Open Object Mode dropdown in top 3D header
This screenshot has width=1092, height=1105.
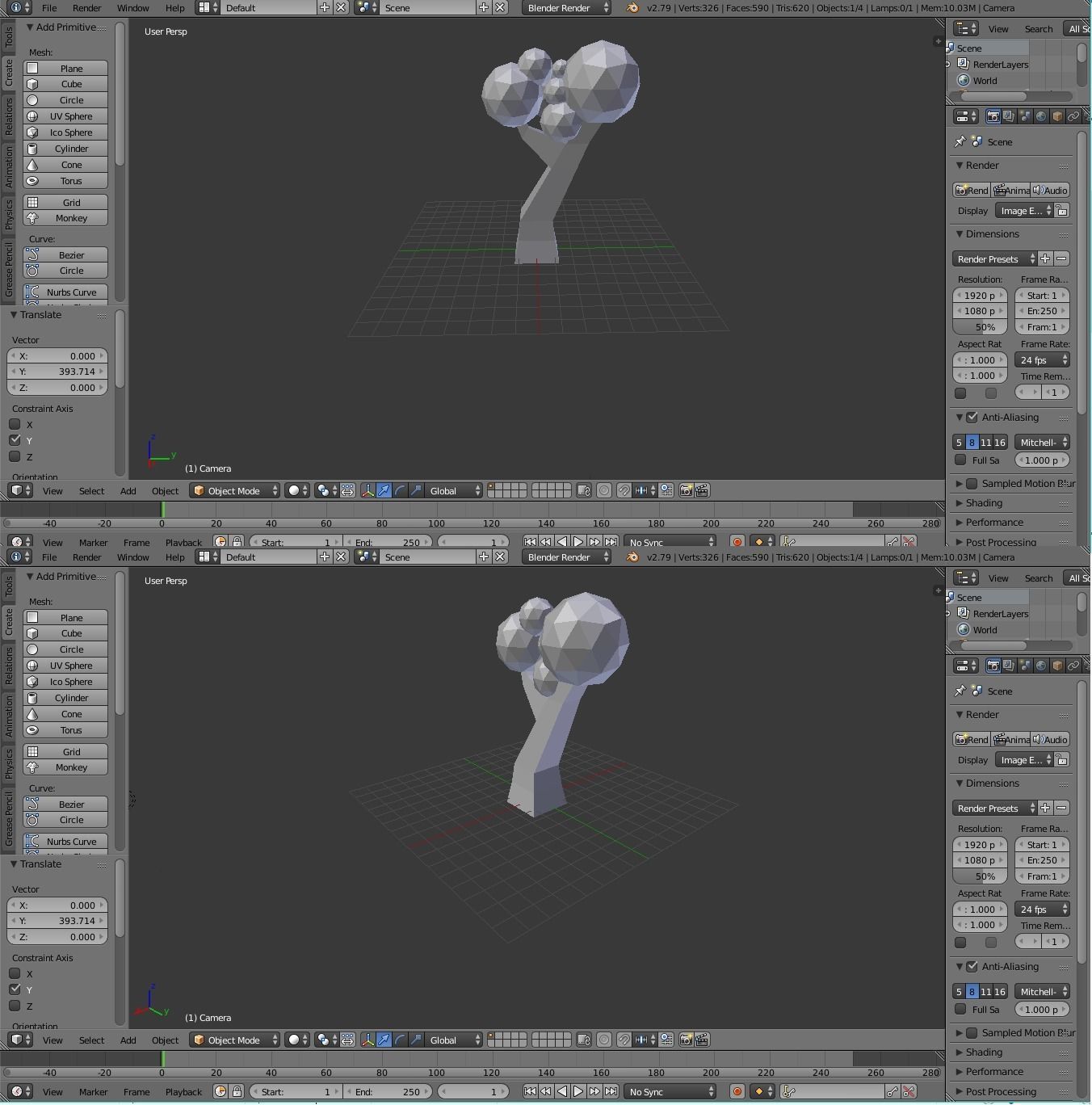click(x=235, y=490)
